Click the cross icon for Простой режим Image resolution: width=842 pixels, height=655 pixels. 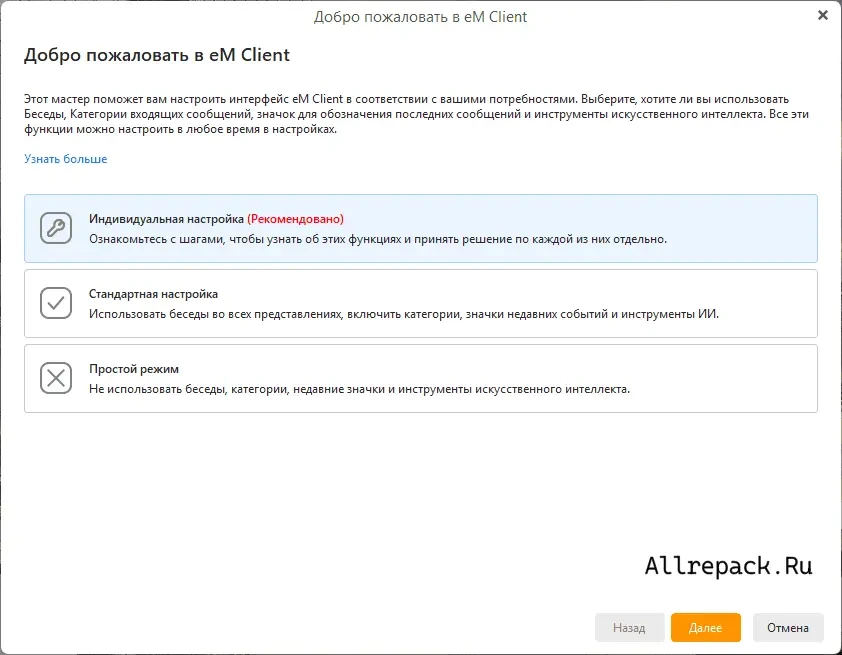(56, 379)
